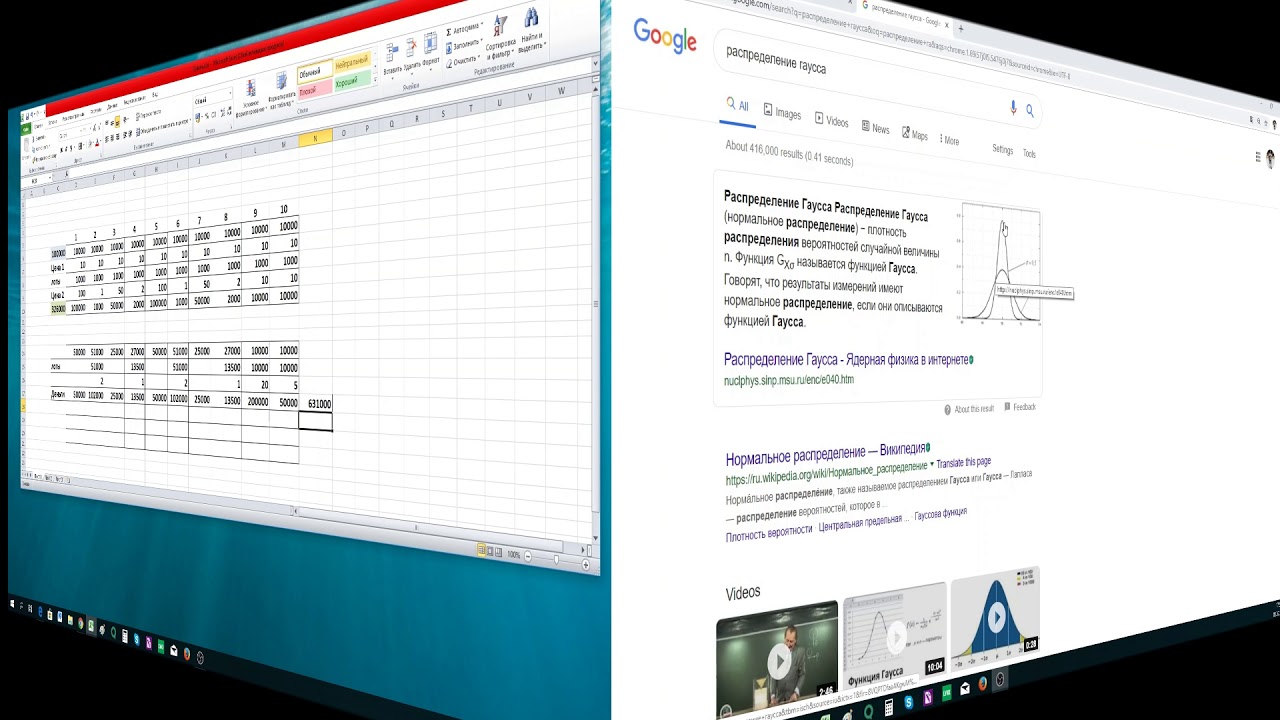Open the 'Плотность вероятности' sitelink
The height and width of the screenshot is (720, 1280).
point(769,531)
